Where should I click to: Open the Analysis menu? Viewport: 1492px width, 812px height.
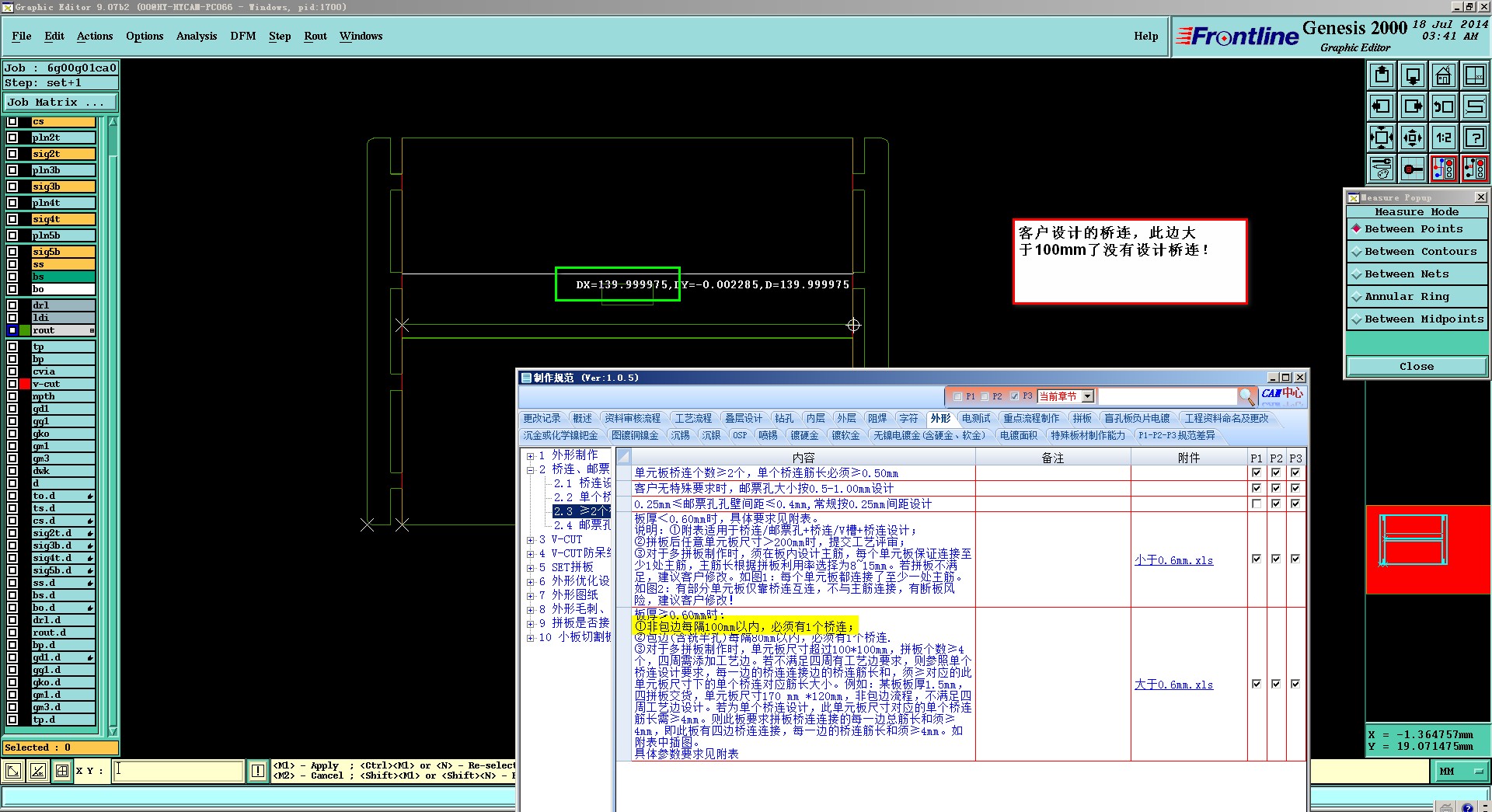point(196,37)
